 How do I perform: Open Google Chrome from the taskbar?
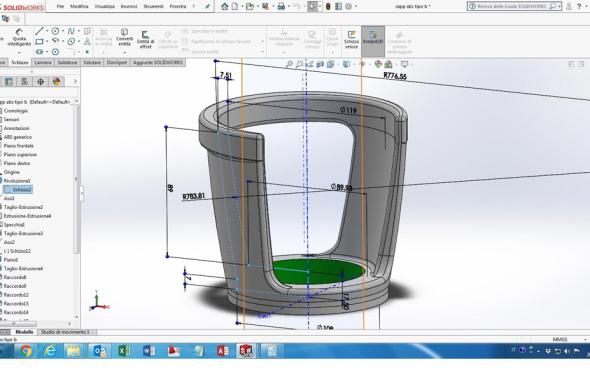click(x=26, y=351)
